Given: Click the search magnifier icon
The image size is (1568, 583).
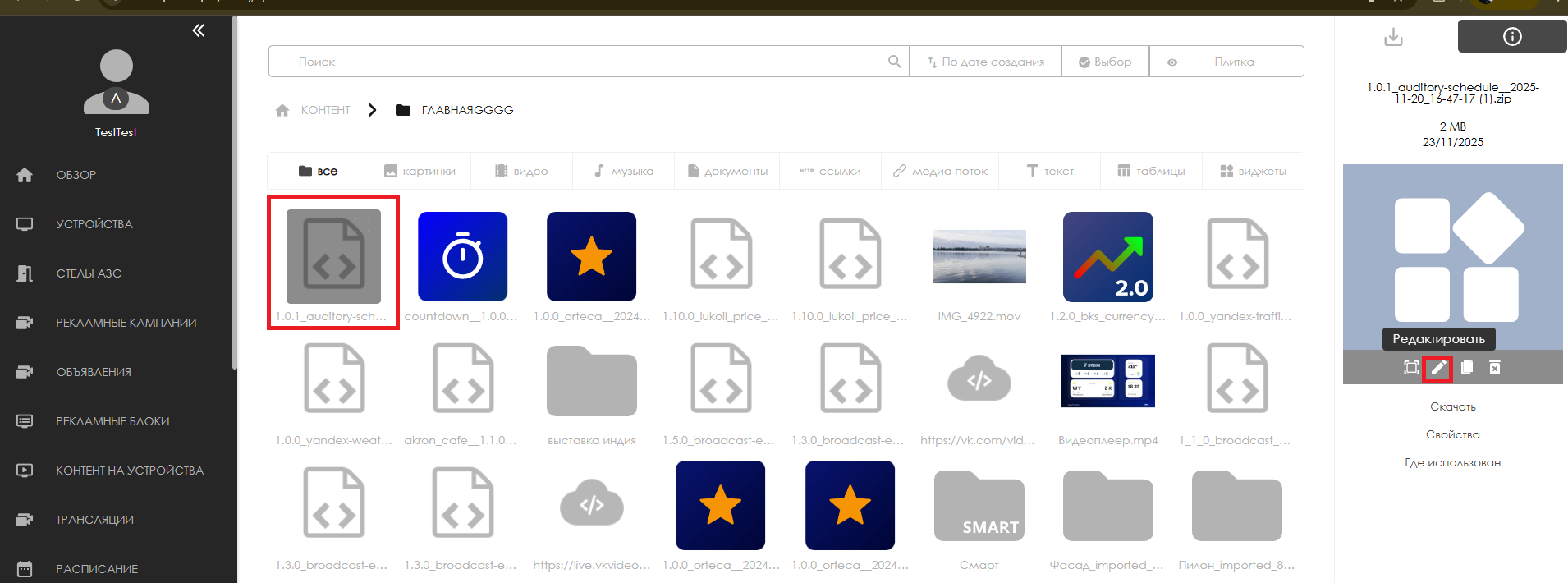Looking at the screenshot, I should [x=894, y=62].
